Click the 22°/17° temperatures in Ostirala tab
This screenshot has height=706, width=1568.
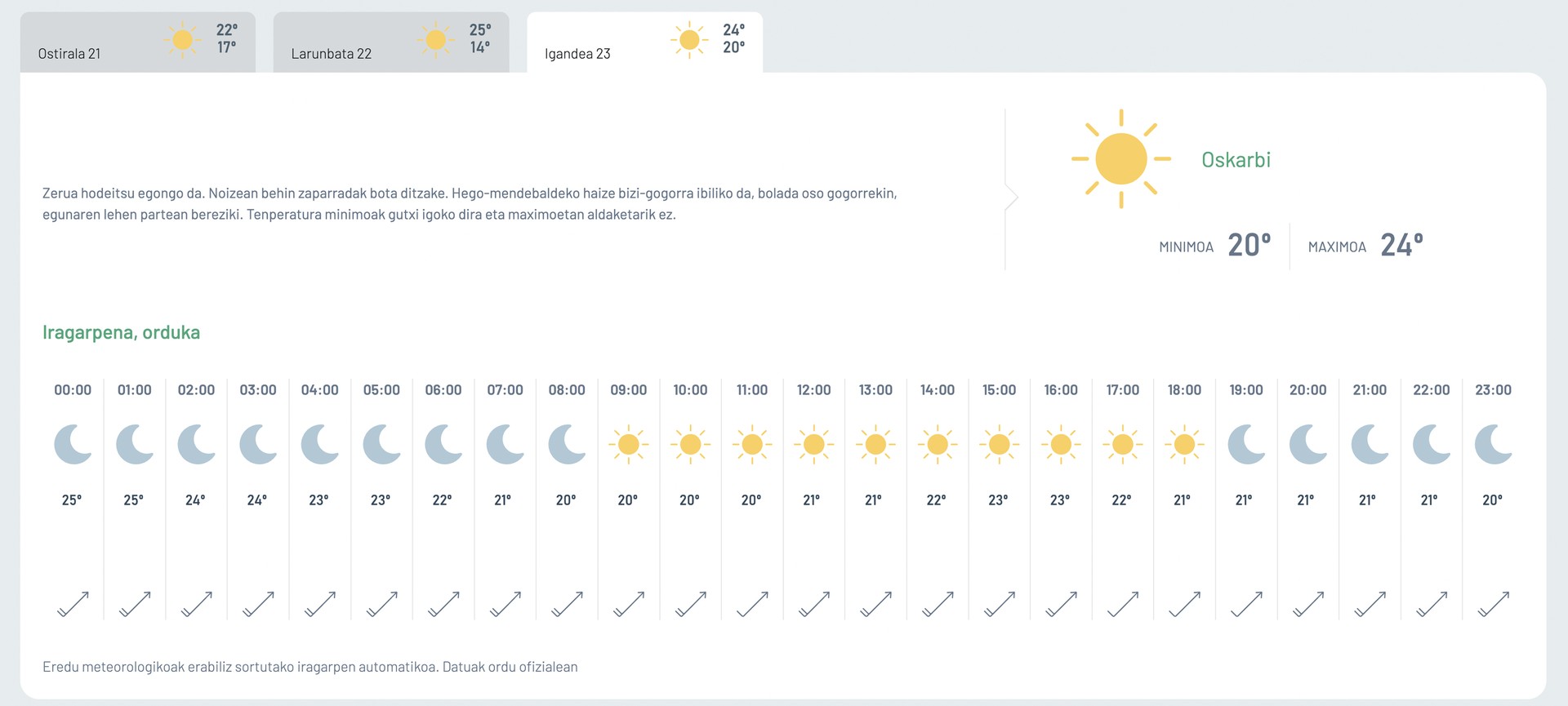pyautogui.click(x=227, y=38)
